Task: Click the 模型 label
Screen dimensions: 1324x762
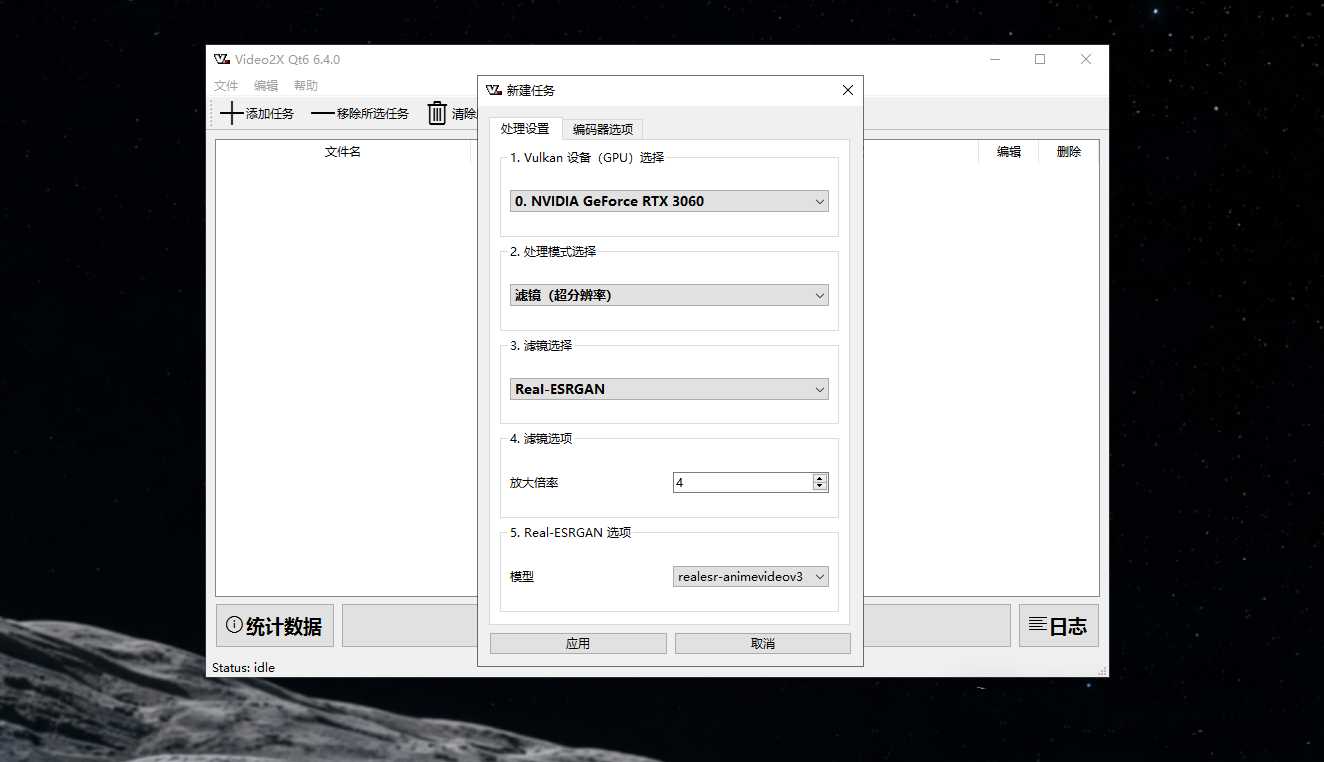Action: click(x=522, y=576)
